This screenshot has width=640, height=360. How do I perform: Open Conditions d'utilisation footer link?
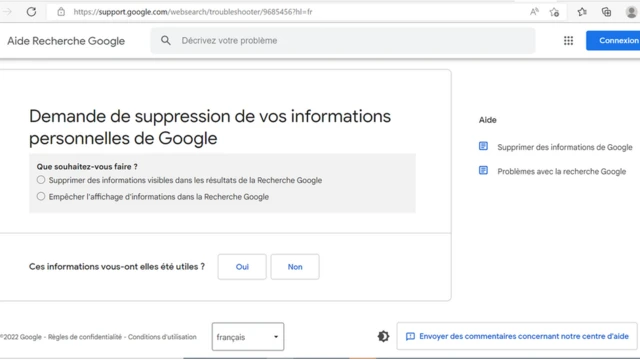coord(162,337)
